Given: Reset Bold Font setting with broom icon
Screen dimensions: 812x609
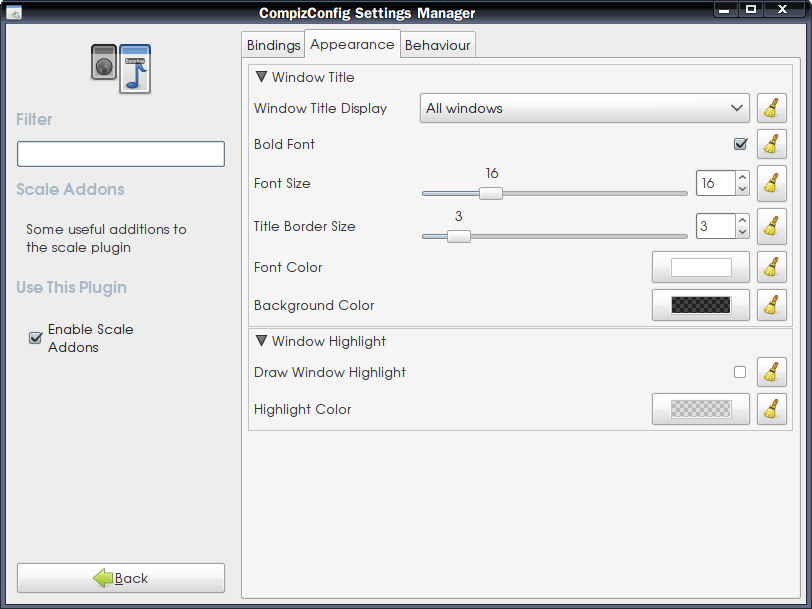Looking at the screenshot, I should 772,144.
